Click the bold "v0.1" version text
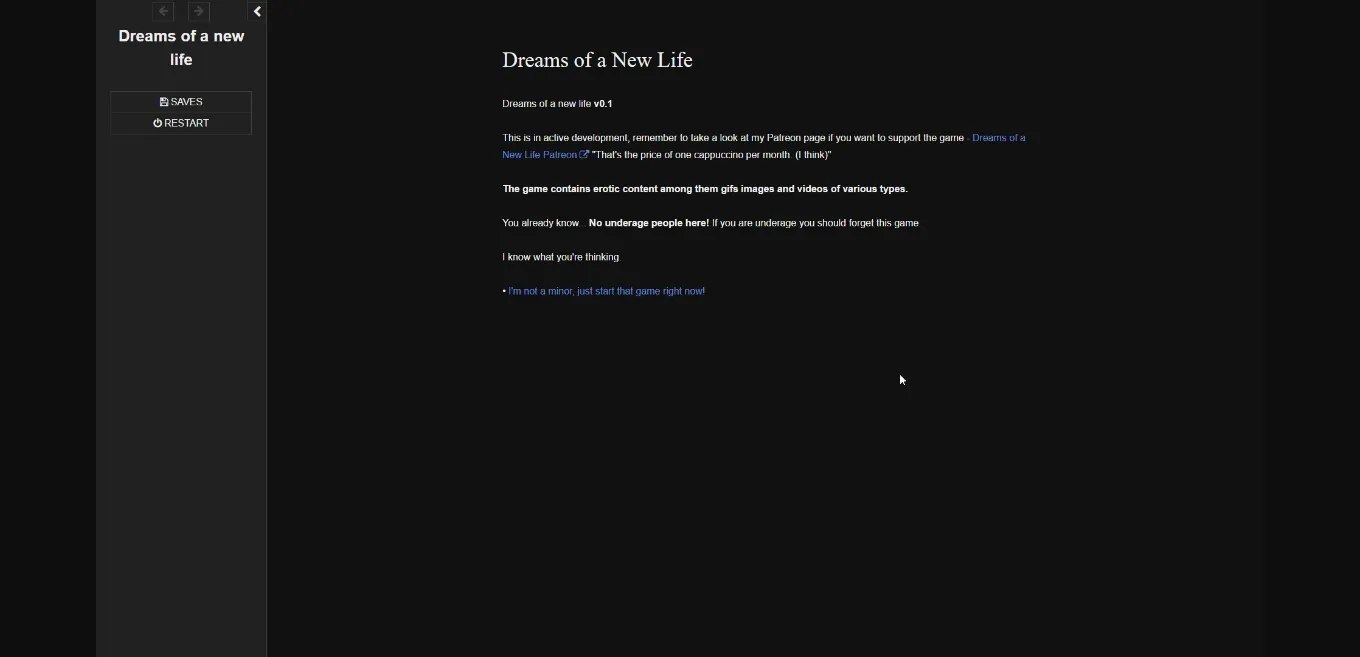 [x=603, y=103]
